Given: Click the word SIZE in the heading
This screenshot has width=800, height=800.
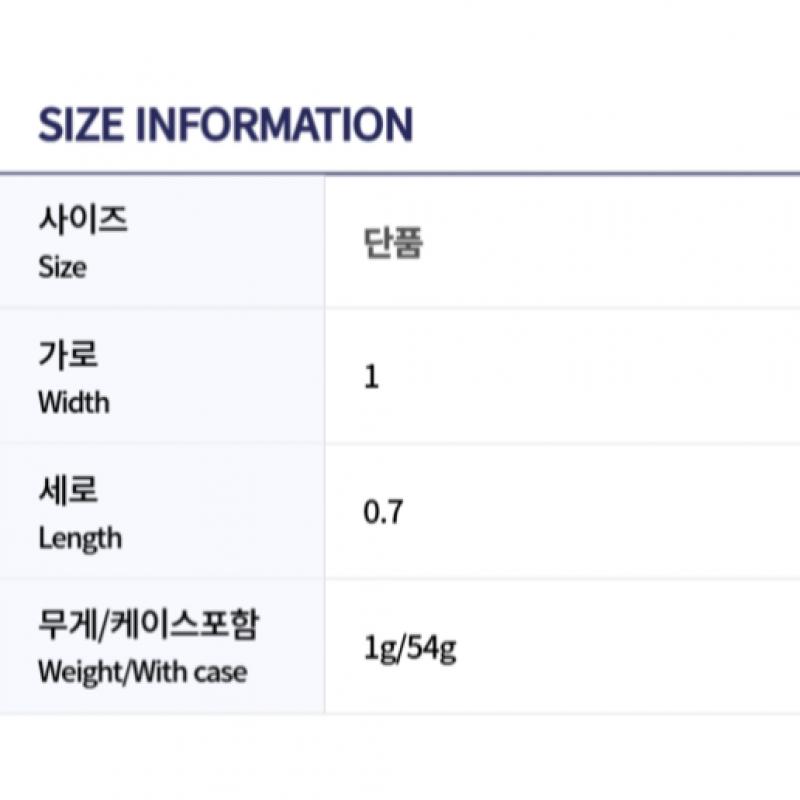Looking at the screenshot, I should click(80, 125).
